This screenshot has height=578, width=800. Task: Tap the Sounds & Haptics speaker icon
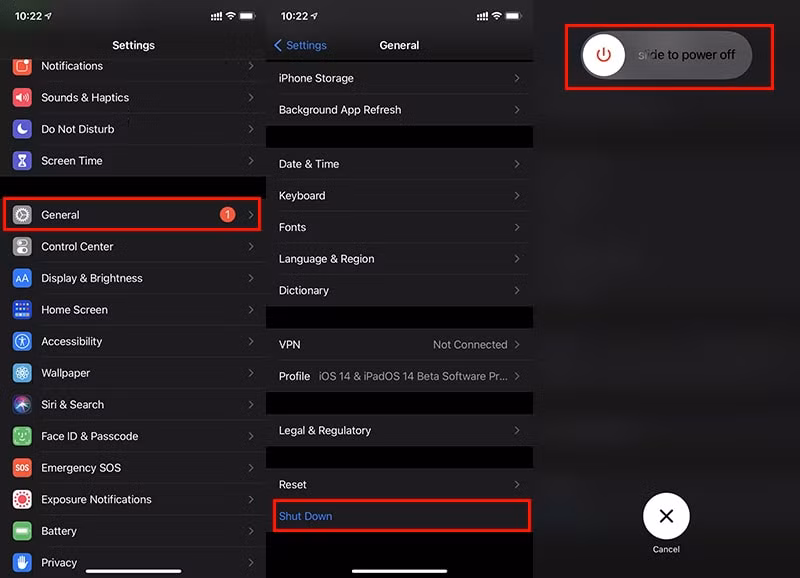pyautogui.click(x=22, y=97)
